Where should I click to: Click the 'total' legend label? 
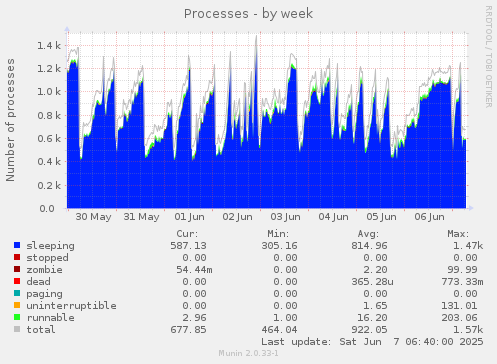pos(41,330)
